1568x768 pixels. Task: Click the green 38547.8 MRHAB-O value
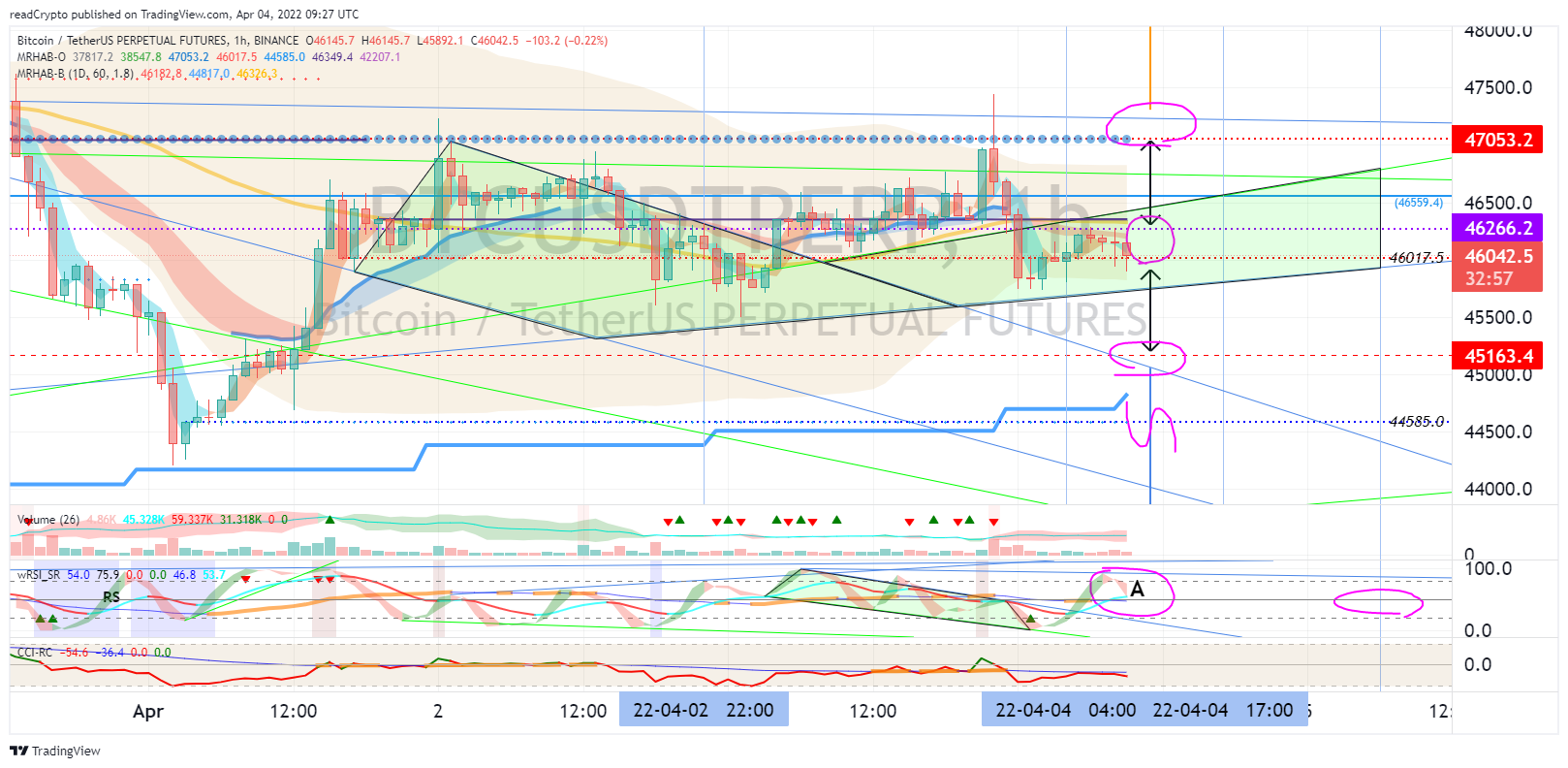pos(141,57)
